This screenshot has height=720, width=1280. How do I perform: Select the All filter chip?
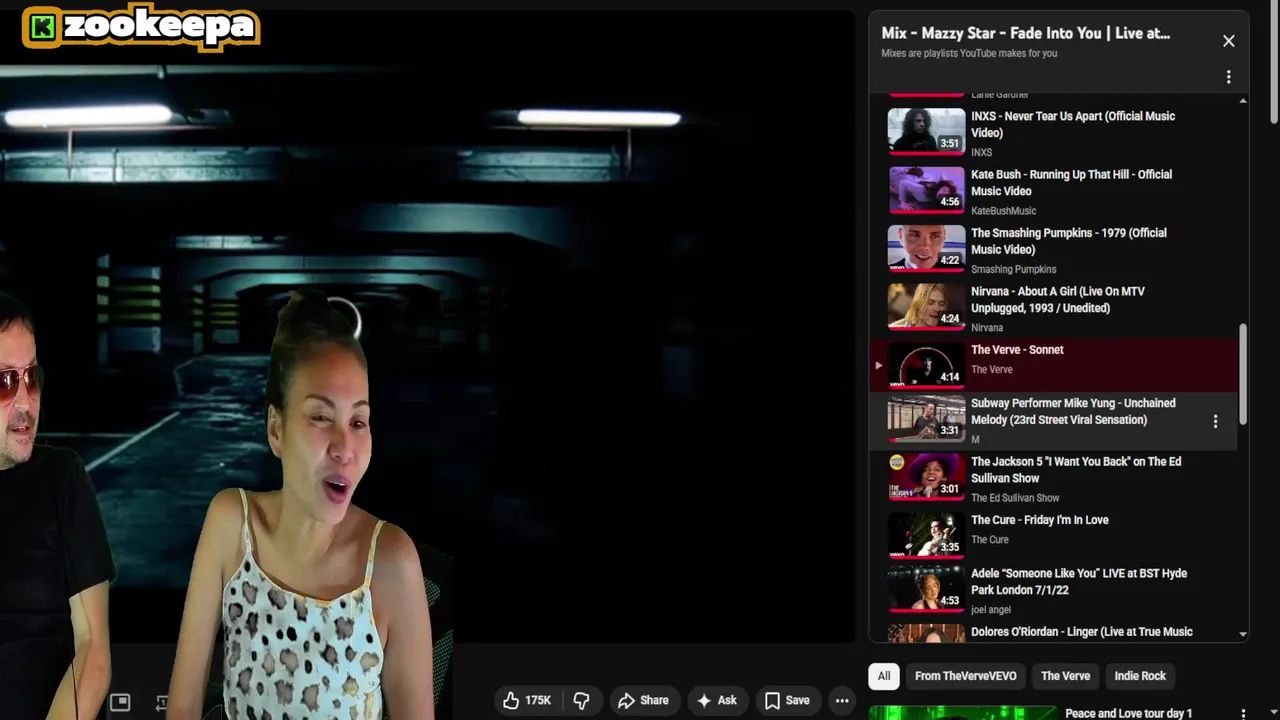pyautogui.click(x=884, y=676)
